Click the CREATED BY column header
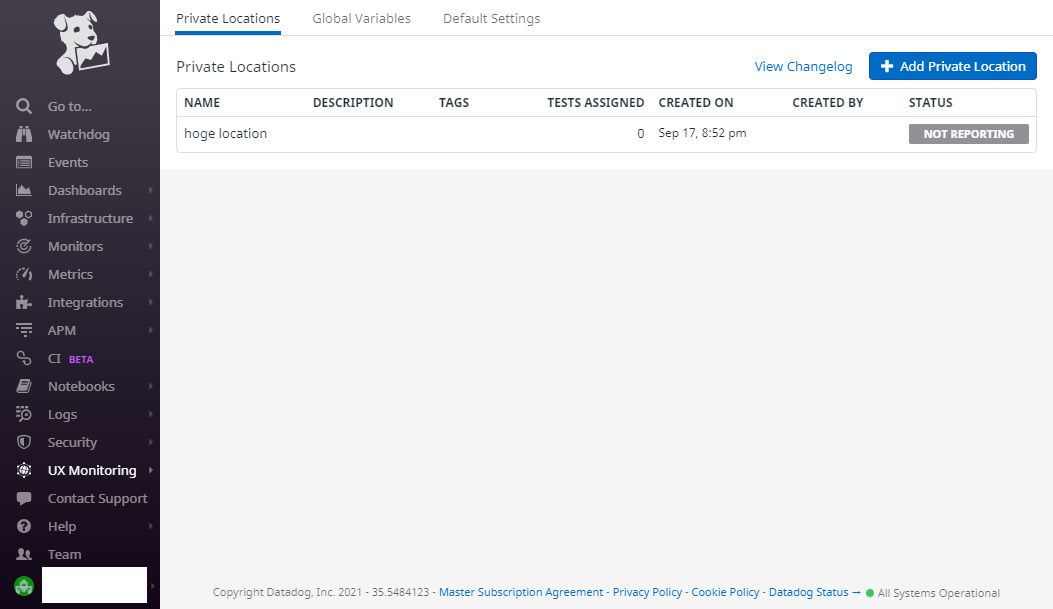The width and height of the screenshot is (1053, 609). coord(827,103)
